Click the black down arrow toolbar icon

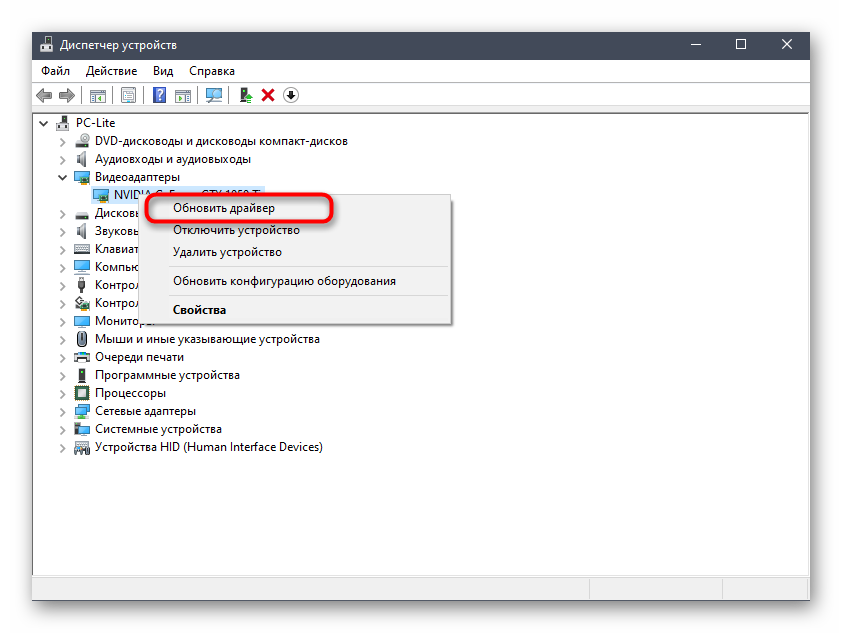(291, 95)
